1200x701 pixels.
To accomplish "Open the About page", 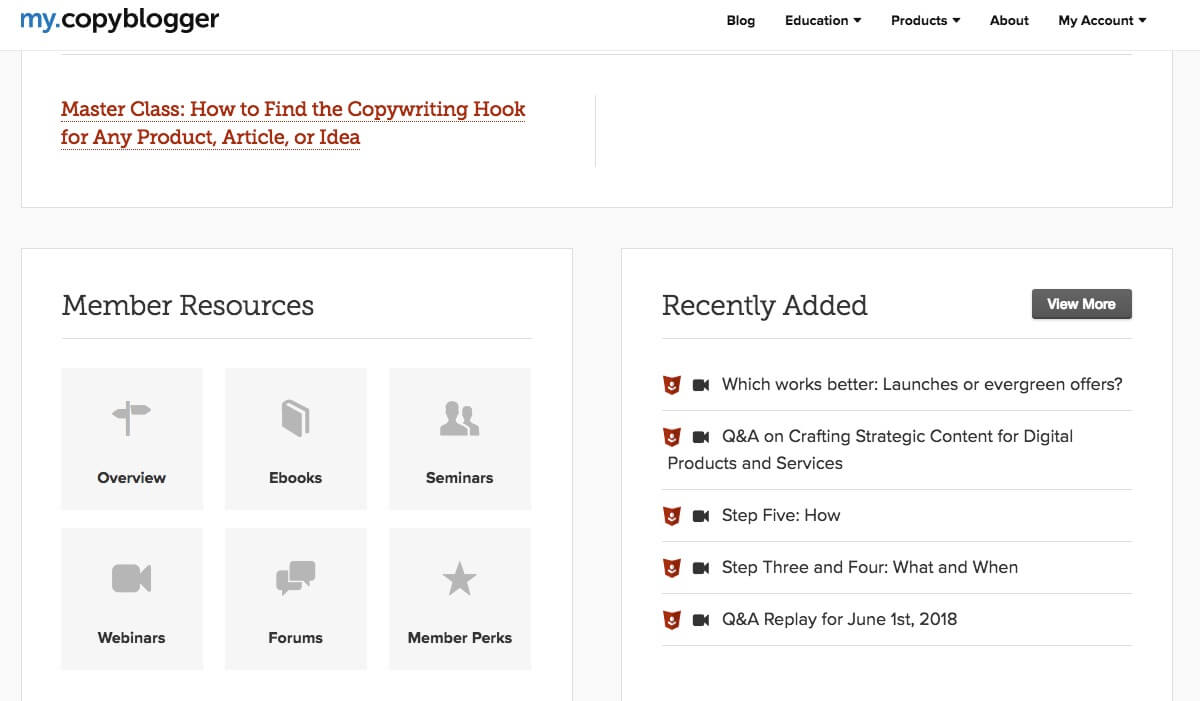I will click(x=1009, y=20).
